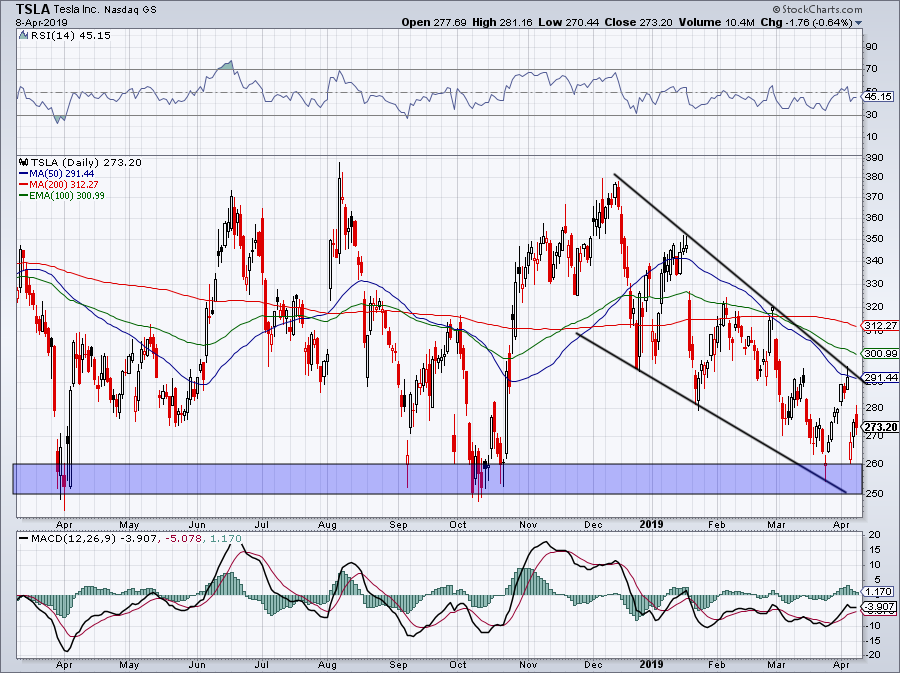Click the 1.170 histogram value in MACD legend
This screenshot has width=900, height=673.
(226, 538)
